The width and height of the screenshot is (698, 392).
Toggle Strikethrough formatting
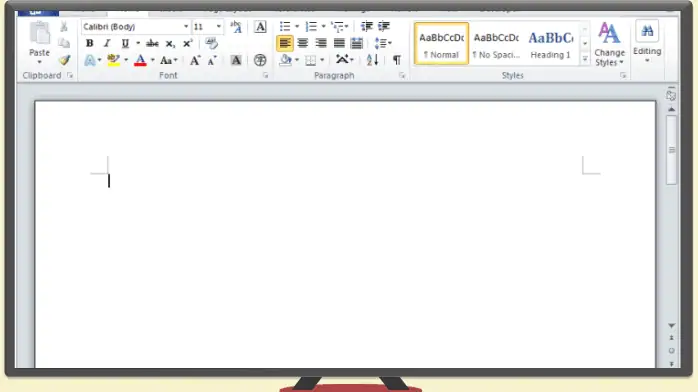point(152,43)
